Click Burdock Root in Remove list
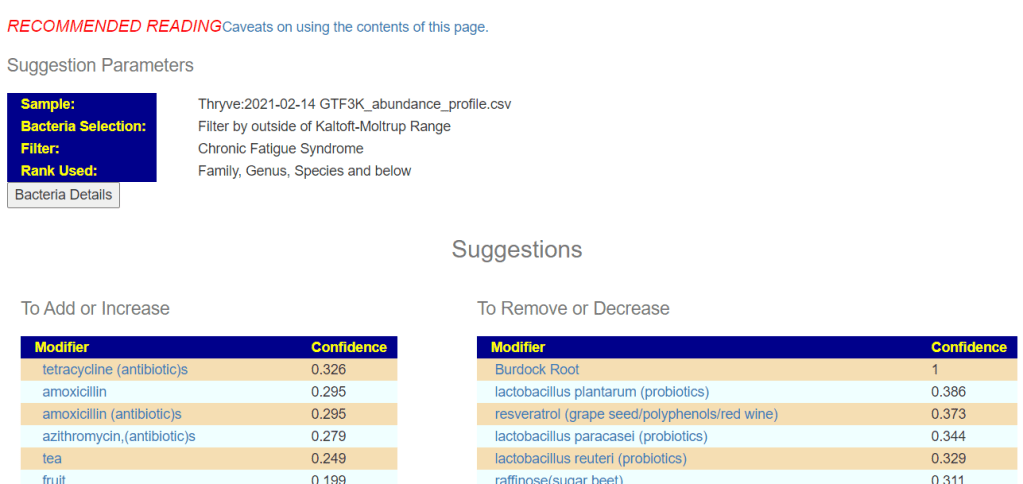This screenshot has height=484, width=1023. [537, 370]
